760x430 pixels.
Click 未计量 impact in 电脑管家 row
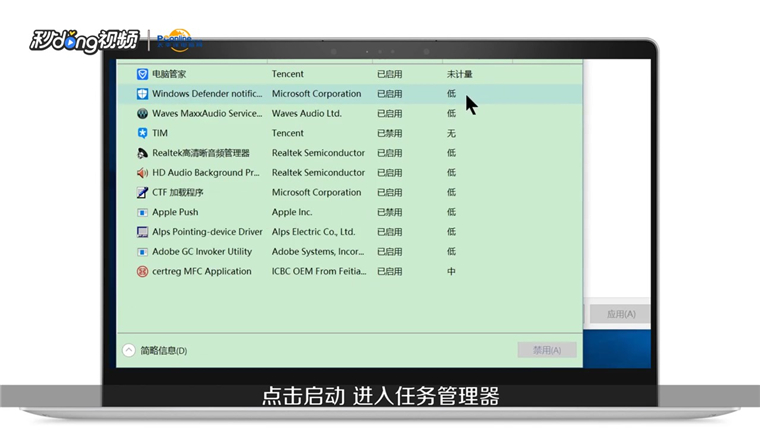459,74
